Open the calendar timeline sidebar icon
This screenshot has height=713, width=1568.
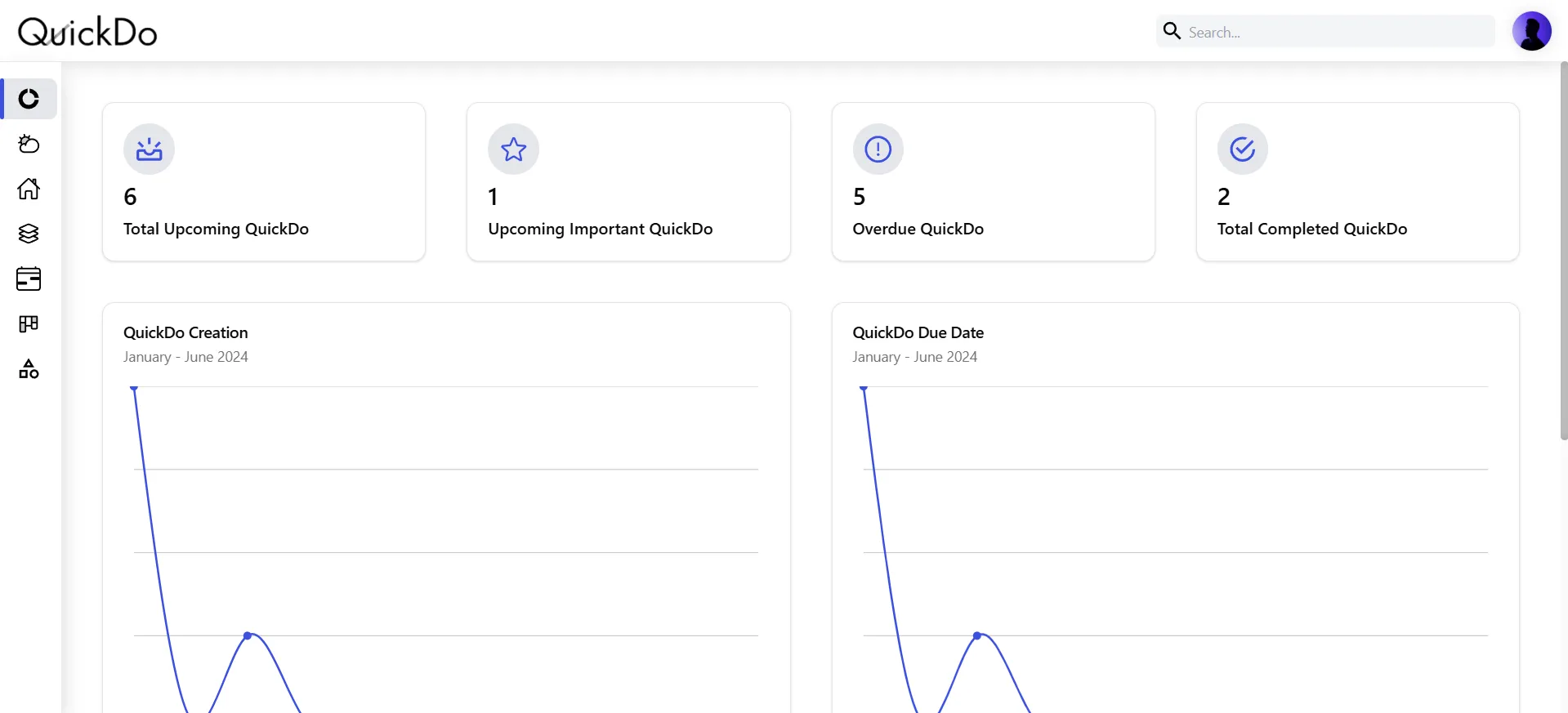click(x=29, y=279)
